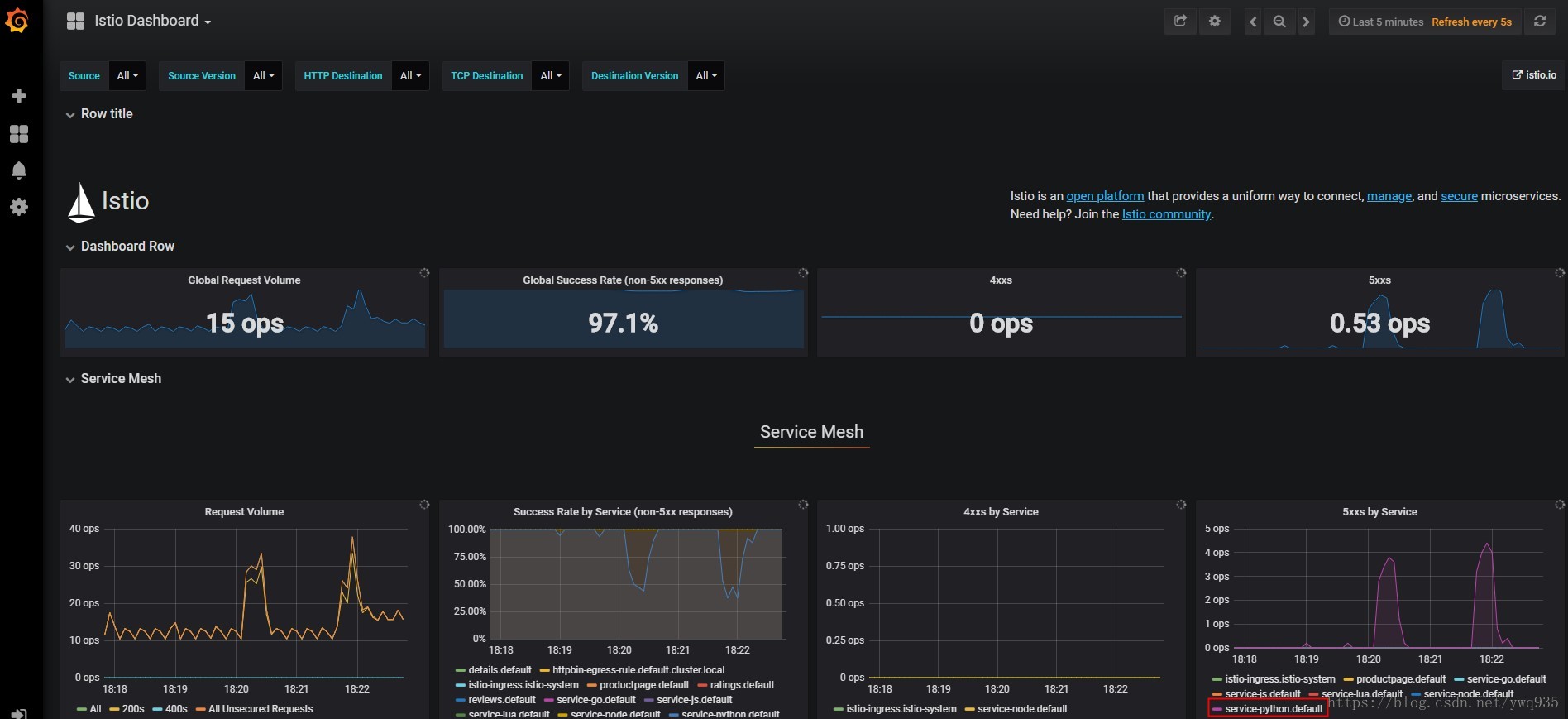Click the Share dashboard icon
The height and width of the screenshot is (719, 1568).
pos(1180,22)
